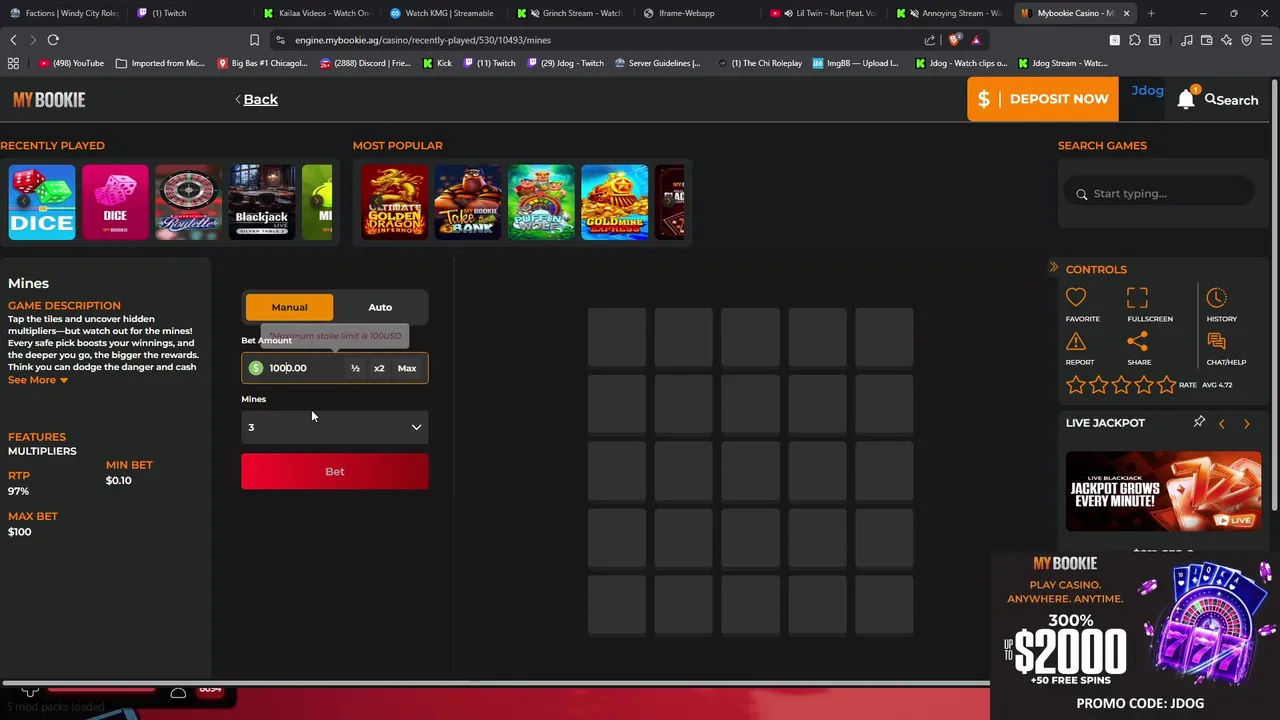Open Fullscreen mode from the controls
The height and width of the screenshot is (720, 1280).
coord(1137,298)
